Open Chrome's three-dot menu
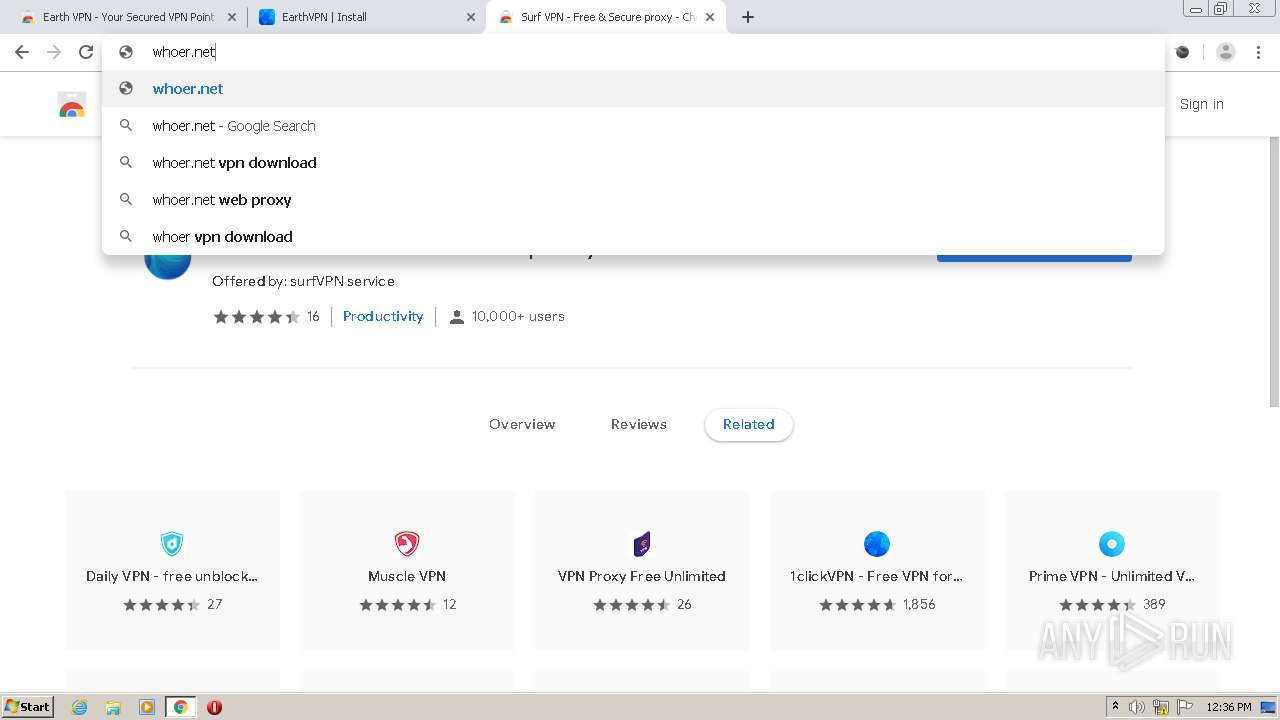 [x=1259, y=52]
